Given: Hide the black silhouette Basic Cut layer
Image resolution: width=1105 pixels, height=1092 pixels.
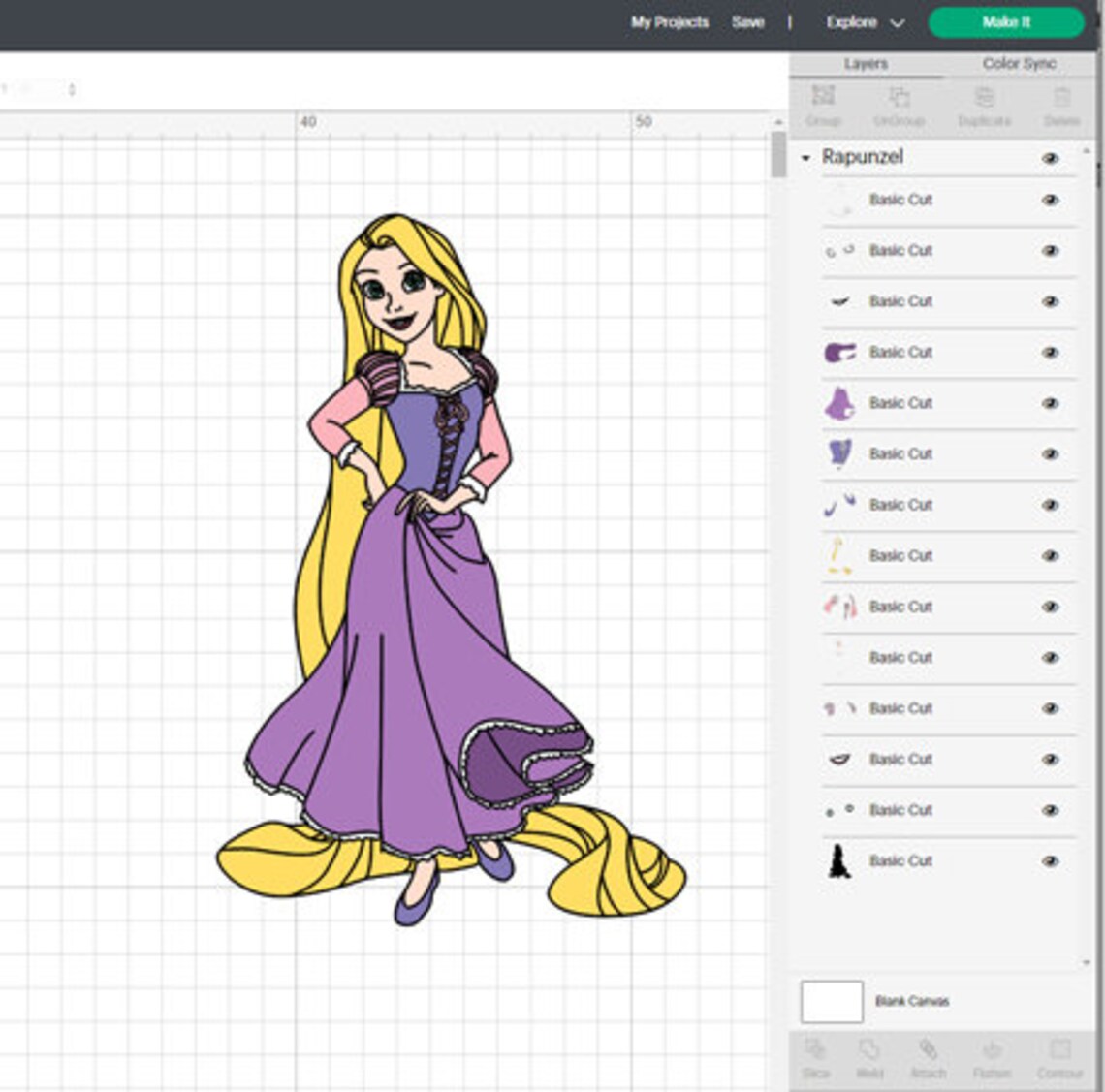Looking at the screenshot, I should pos(1050,860).
